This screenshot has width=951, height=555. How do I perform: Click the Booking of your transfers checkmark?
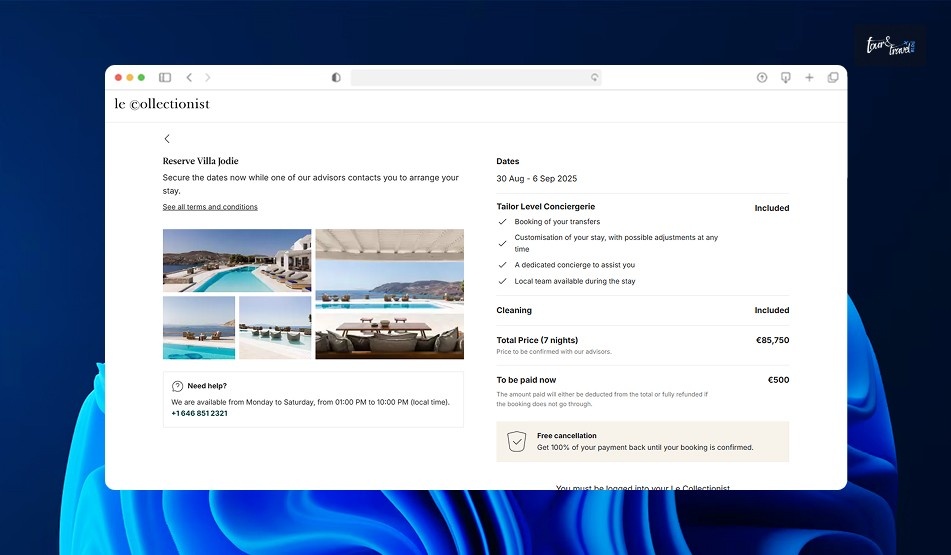point(502,222)
